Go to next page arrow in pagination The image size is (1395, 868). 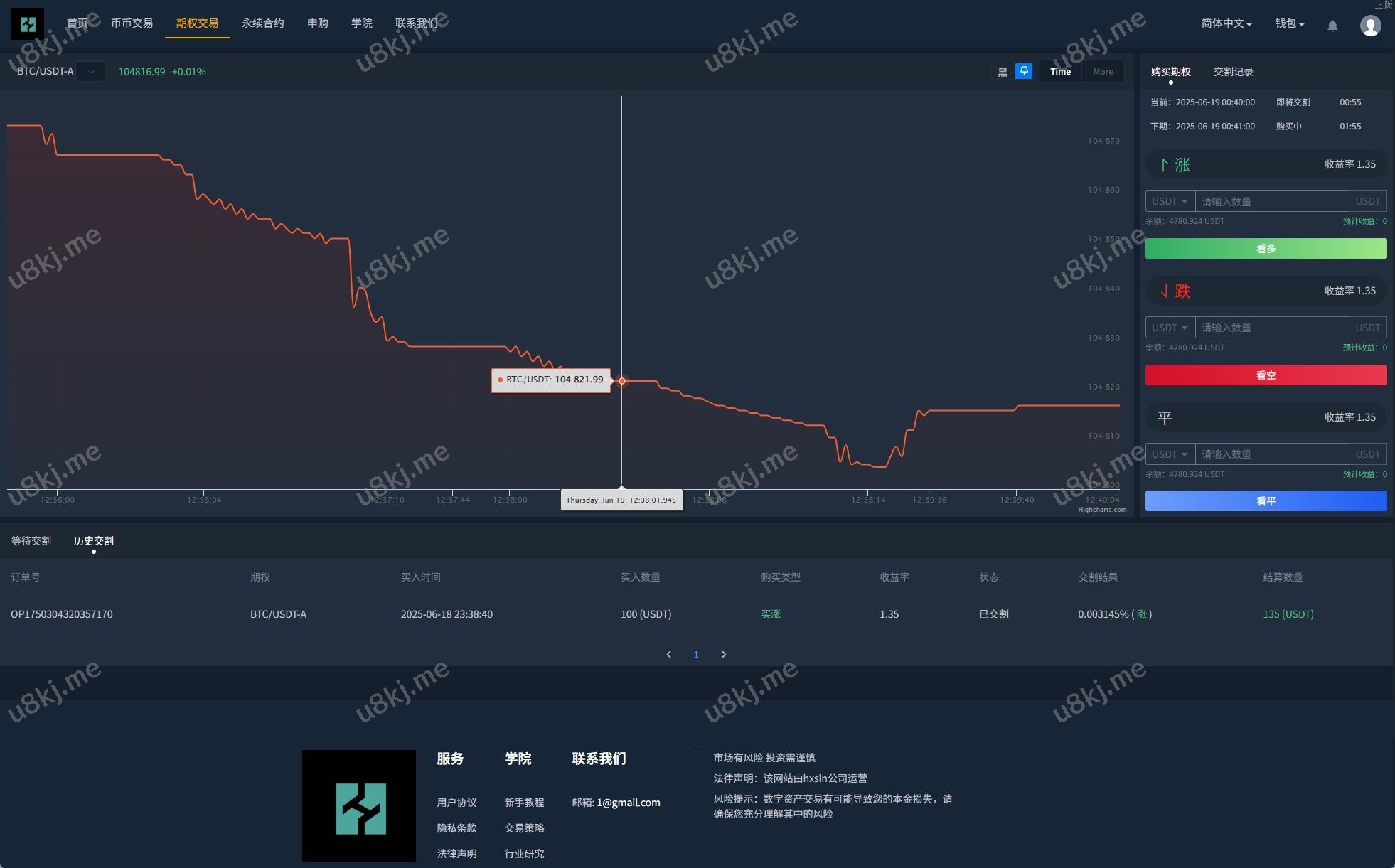click(x=724, y=654)
